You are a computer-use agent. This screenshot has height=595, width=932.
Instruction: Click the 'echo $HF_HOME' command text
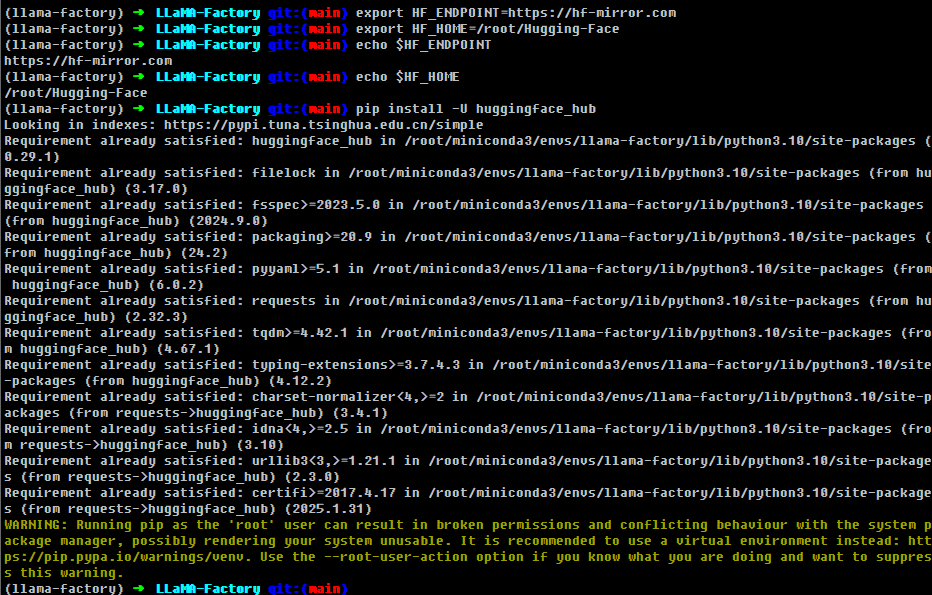pos(408,77)
